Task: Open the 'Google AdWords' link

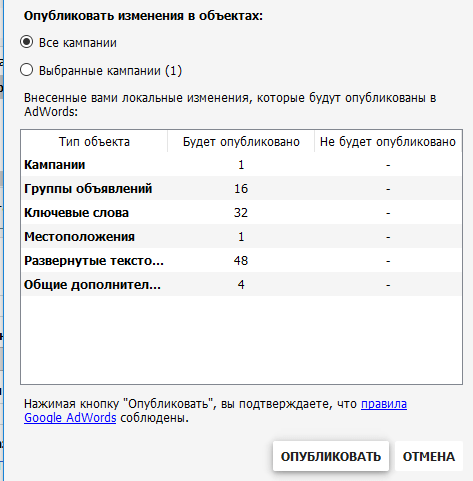Action: tap(70, 418)
